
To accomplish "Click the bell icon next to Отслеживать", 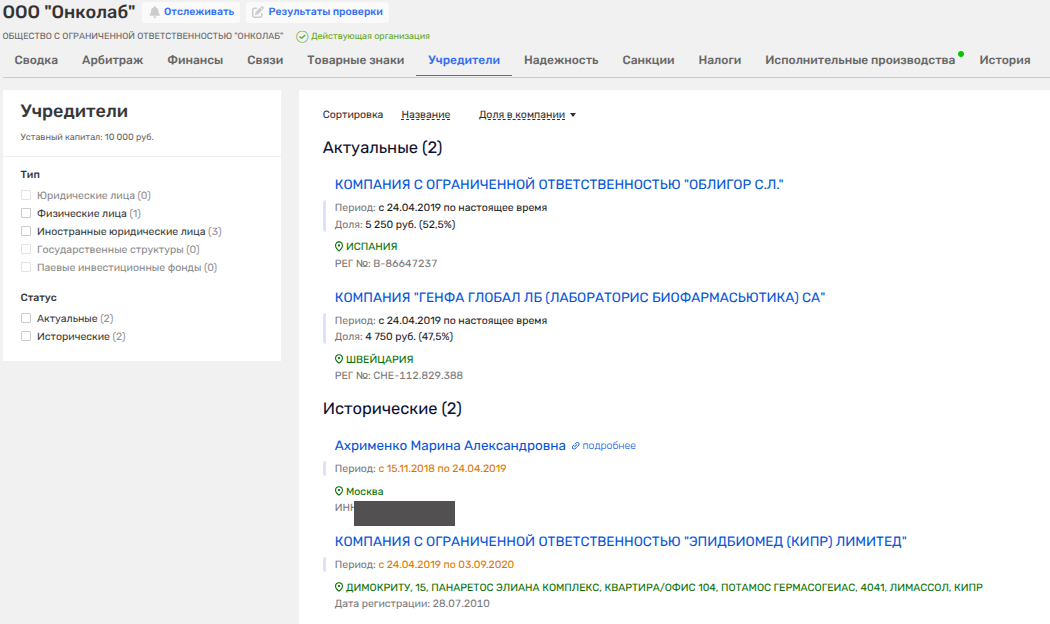I will coord(155,12).
